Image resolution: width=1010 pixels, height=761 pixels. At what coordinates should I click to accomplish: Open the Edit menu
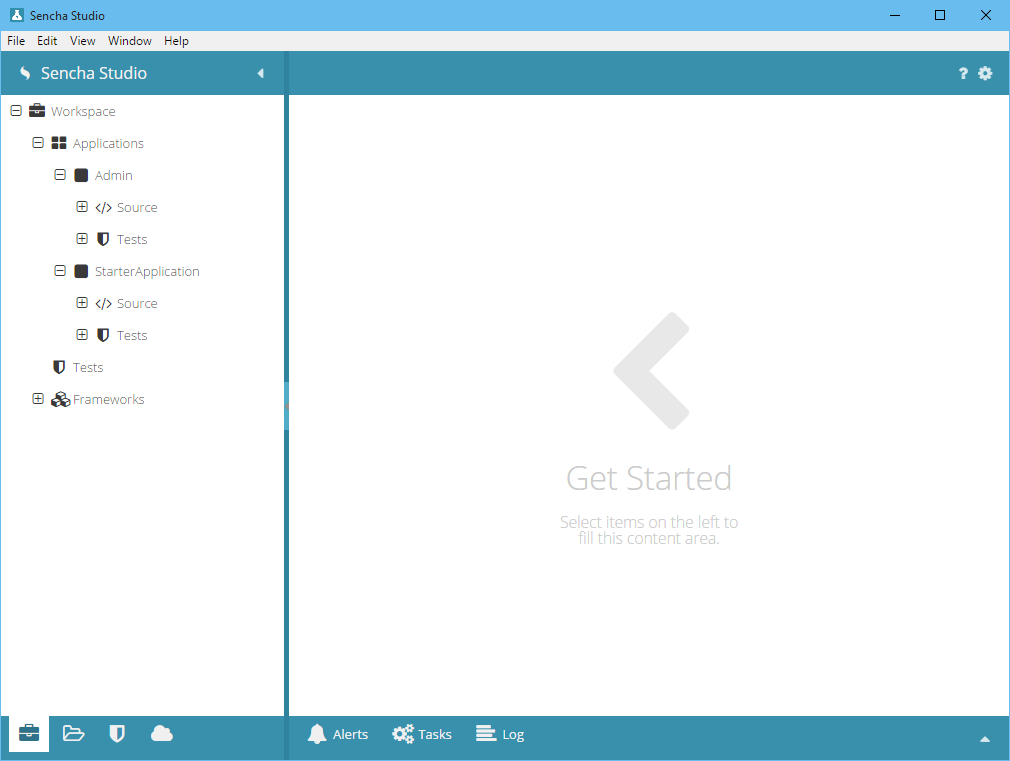tap(47, 41)
